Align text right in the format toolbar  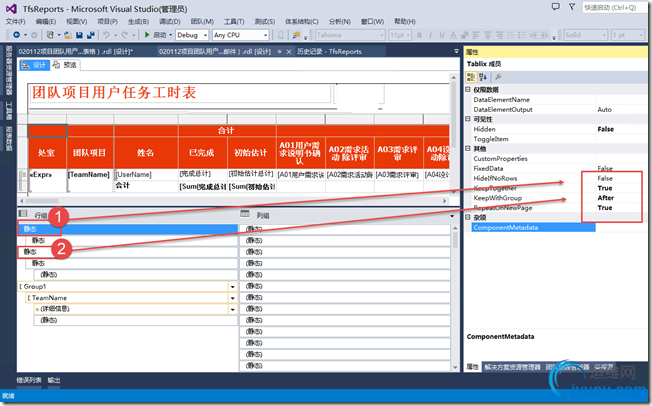pos(499,35)
